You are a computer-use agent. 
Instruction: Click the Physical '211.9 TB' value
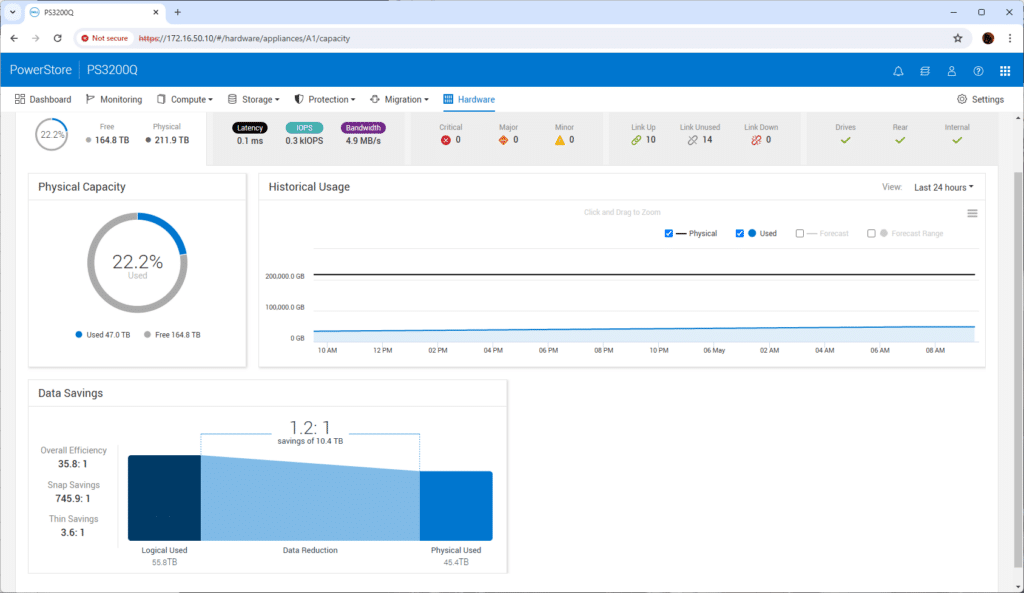click(172, 140)
